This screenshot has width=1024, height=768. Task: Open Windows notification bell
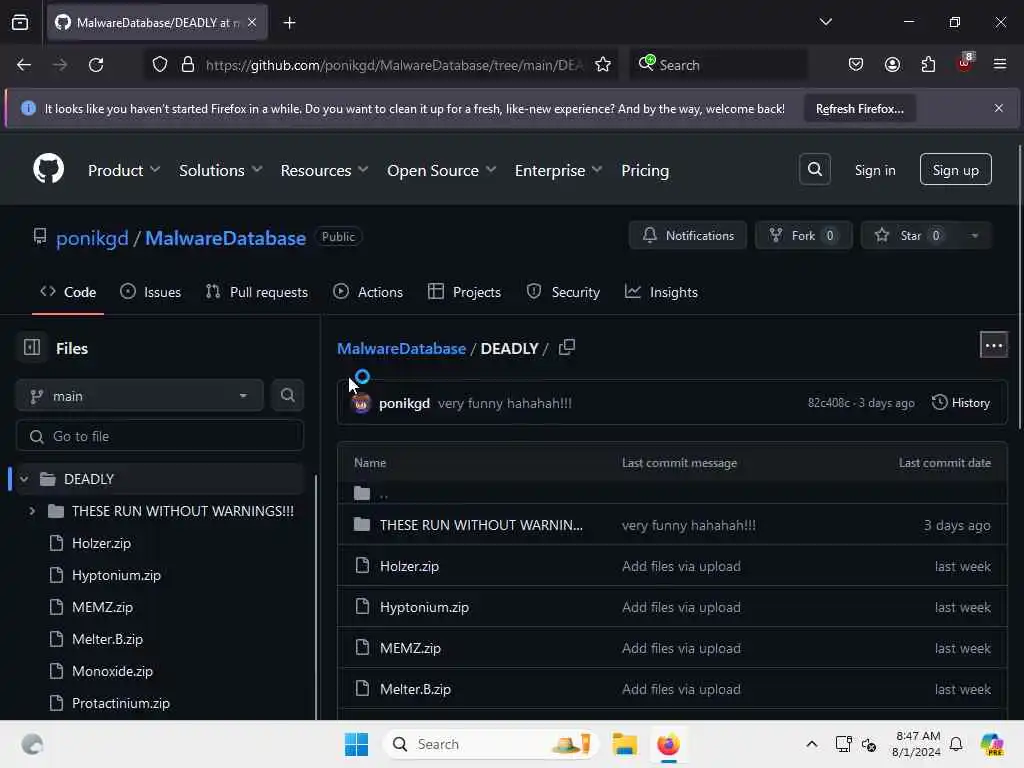[x=956, y=744]
